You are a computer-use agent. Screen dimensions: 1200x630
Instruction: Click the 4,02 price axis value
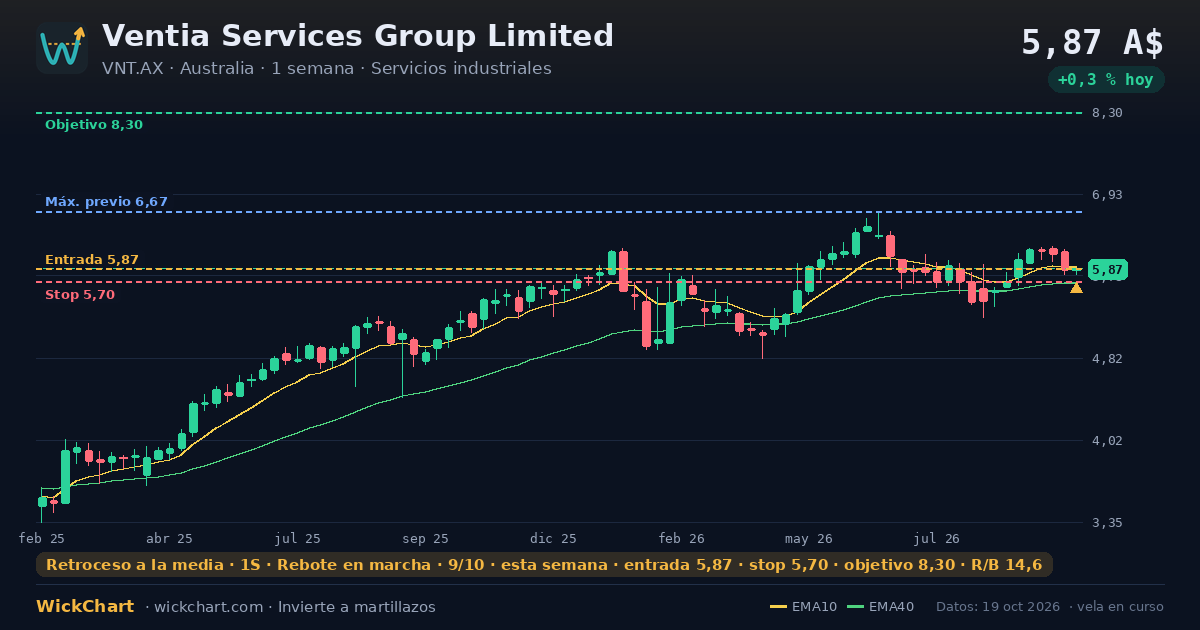(1107, 441)
